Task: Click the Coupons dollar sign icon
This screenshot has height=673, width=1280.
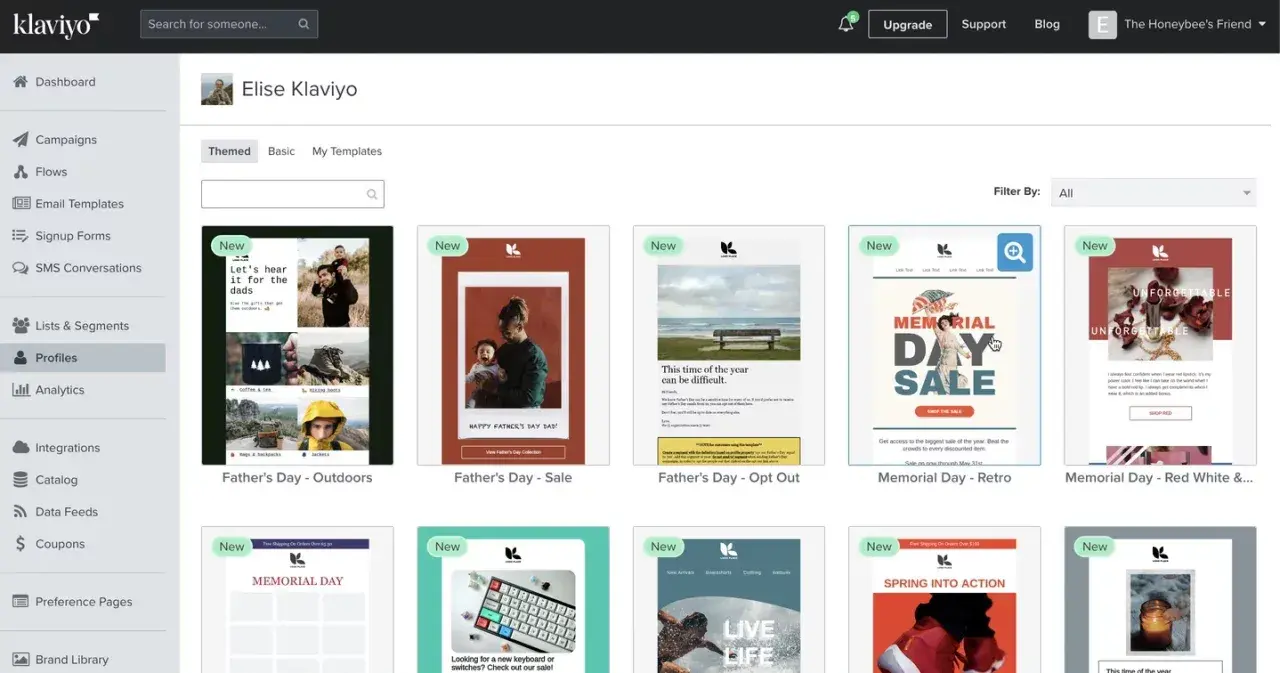Action: (x=20, y=544)
